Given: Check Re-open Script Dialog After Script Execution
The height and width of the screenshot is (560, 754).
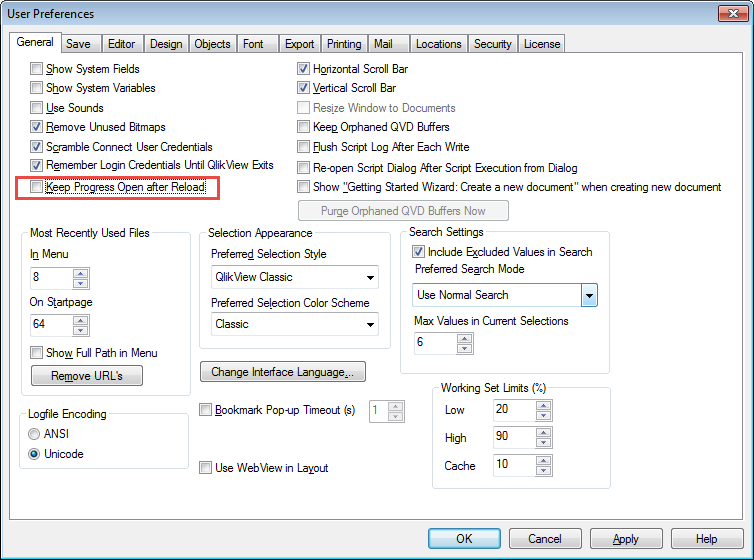Looking at the screenshot, I should (x=303, y=167).
